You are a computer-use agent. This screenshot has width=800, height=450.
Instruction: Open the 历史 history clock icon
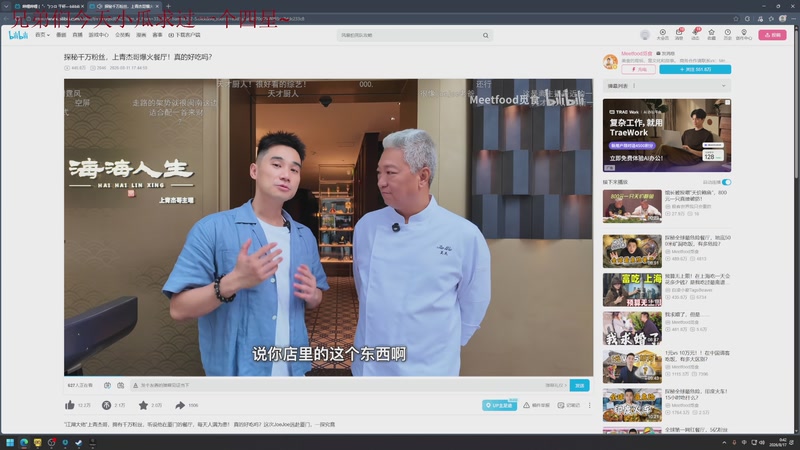(728, 34)
